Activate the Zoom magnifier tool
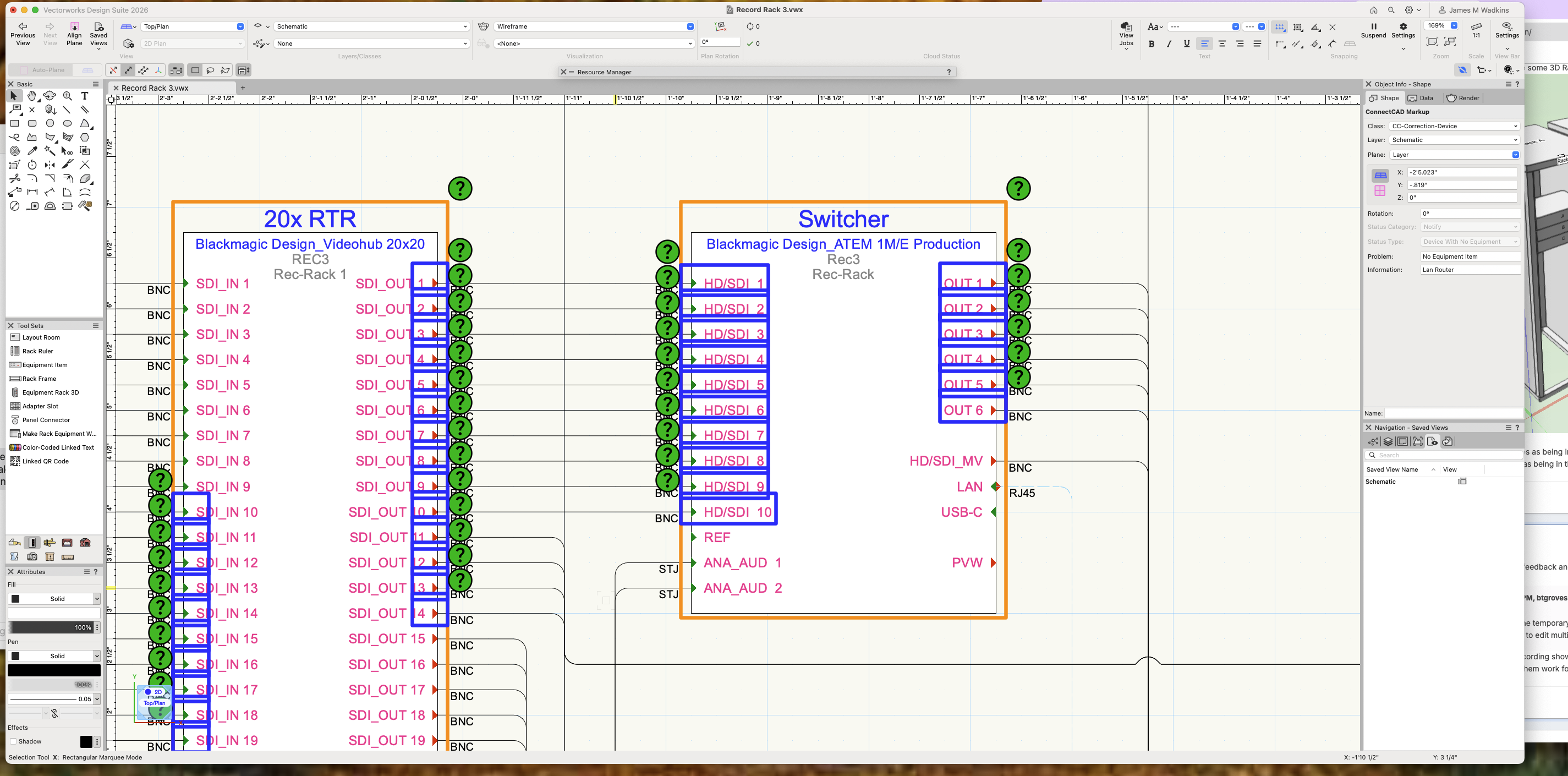Screen dimensions: 1568x776 click(68, 96)
